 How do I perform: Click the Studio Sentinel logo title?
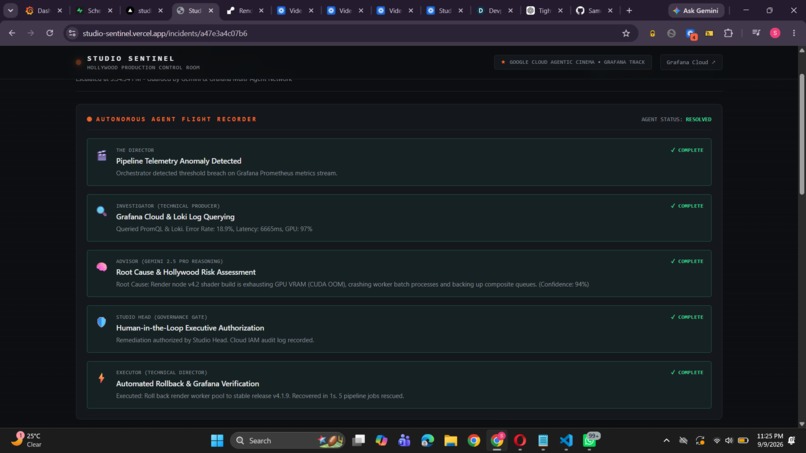[131, 59]
